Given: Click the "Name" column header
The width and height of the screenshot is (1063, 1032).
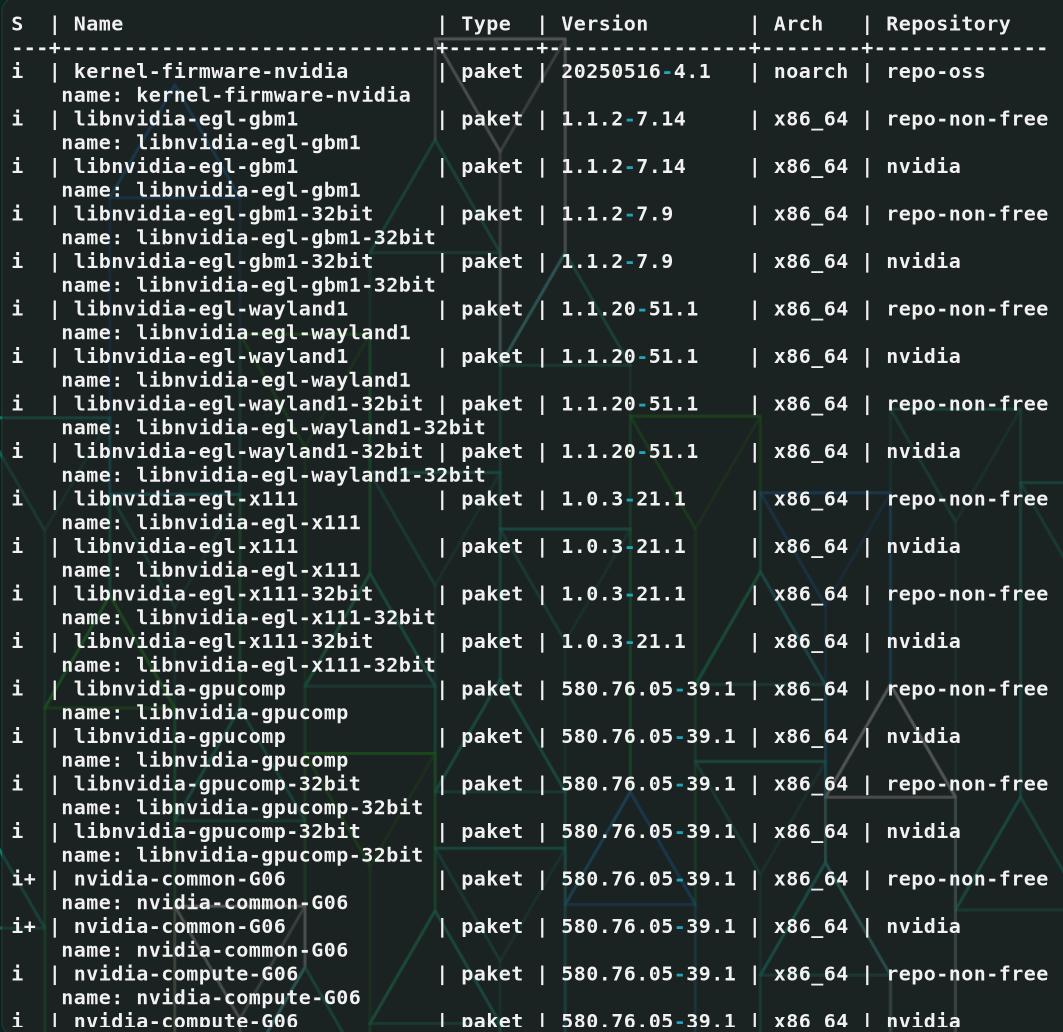Looking at the screenshot, I should coord(98,24).
